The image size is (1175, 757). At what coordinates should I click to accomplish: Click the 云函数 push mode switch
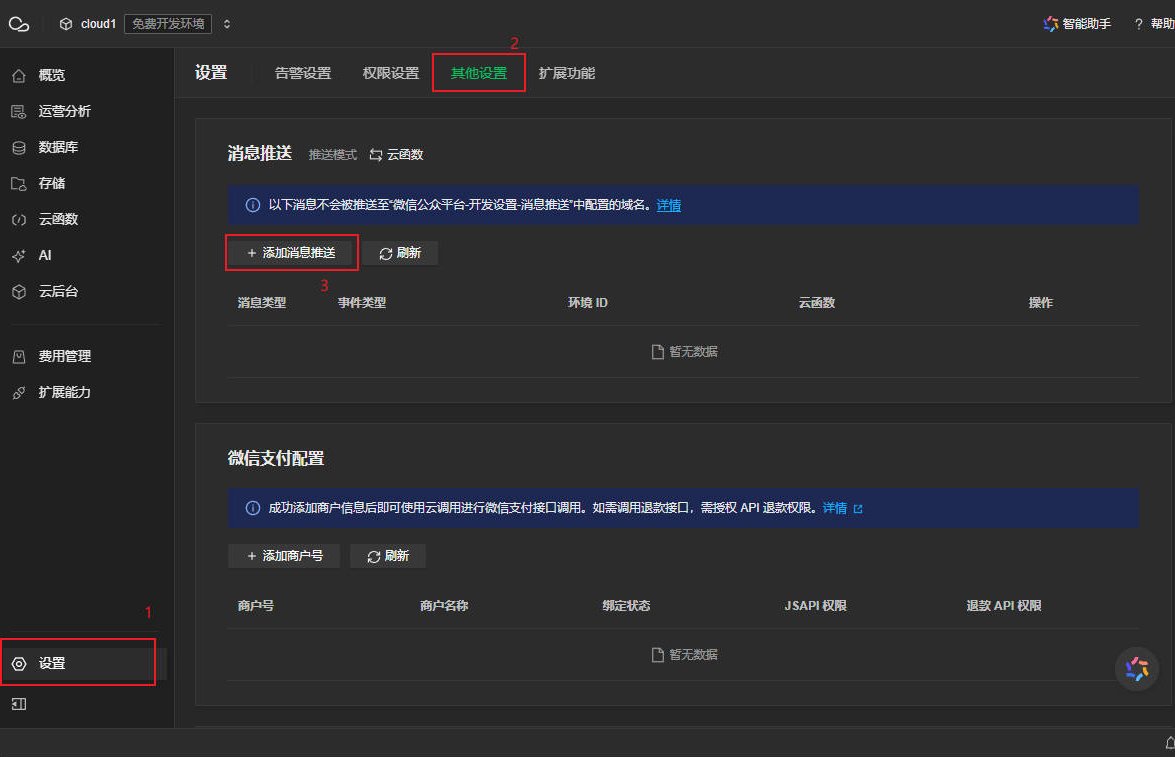click(x=396, y=154)
